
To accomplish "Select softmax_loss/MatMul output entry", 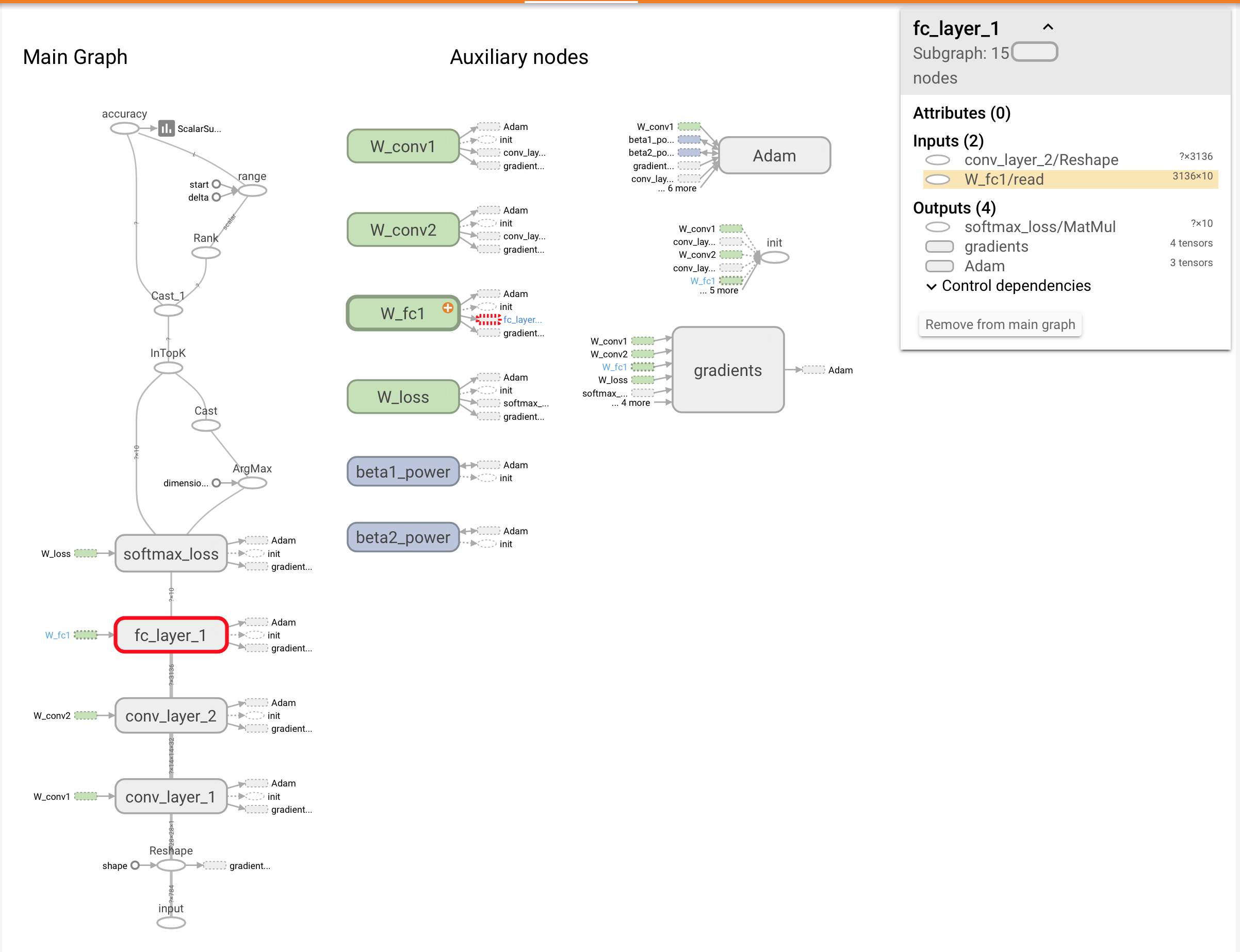I will 1039,227.
